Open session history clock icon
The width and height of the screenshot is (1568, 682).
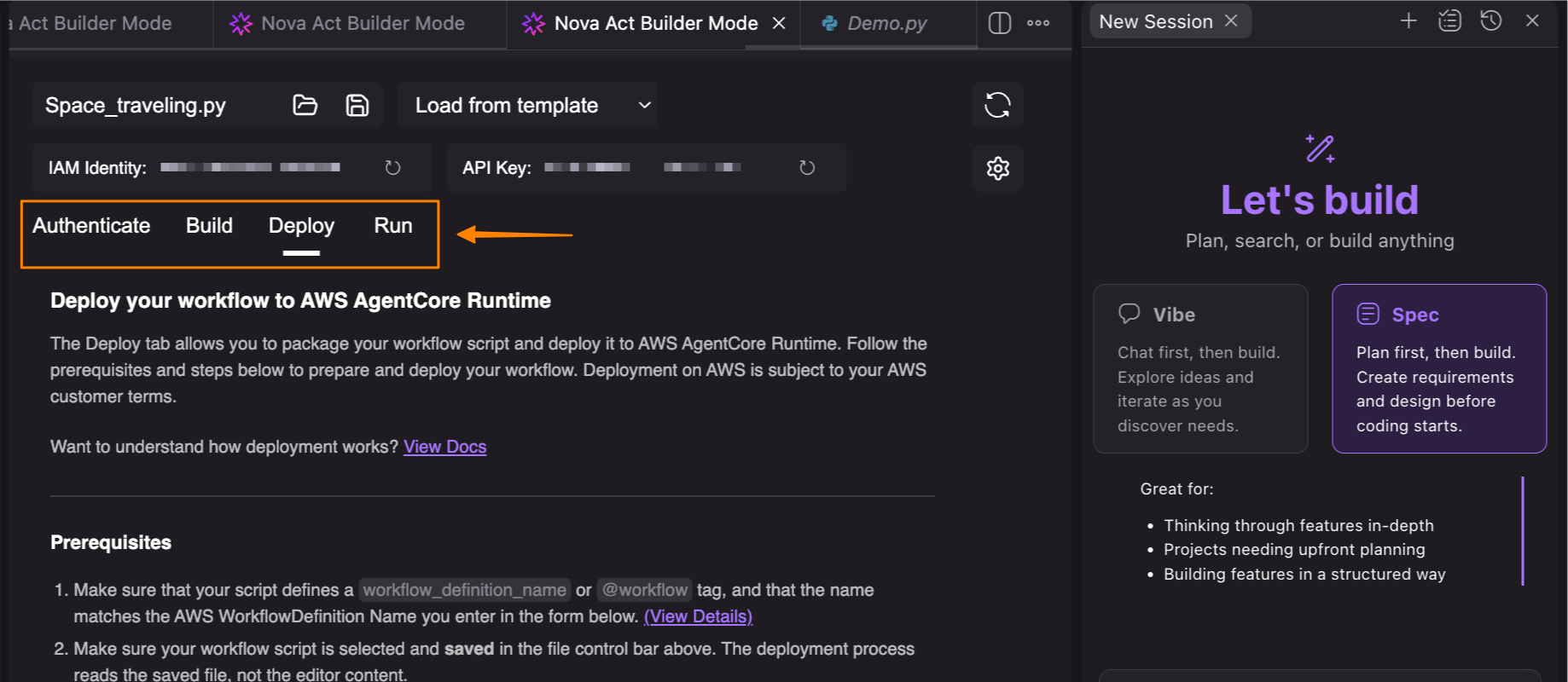tap(1490, 21)
